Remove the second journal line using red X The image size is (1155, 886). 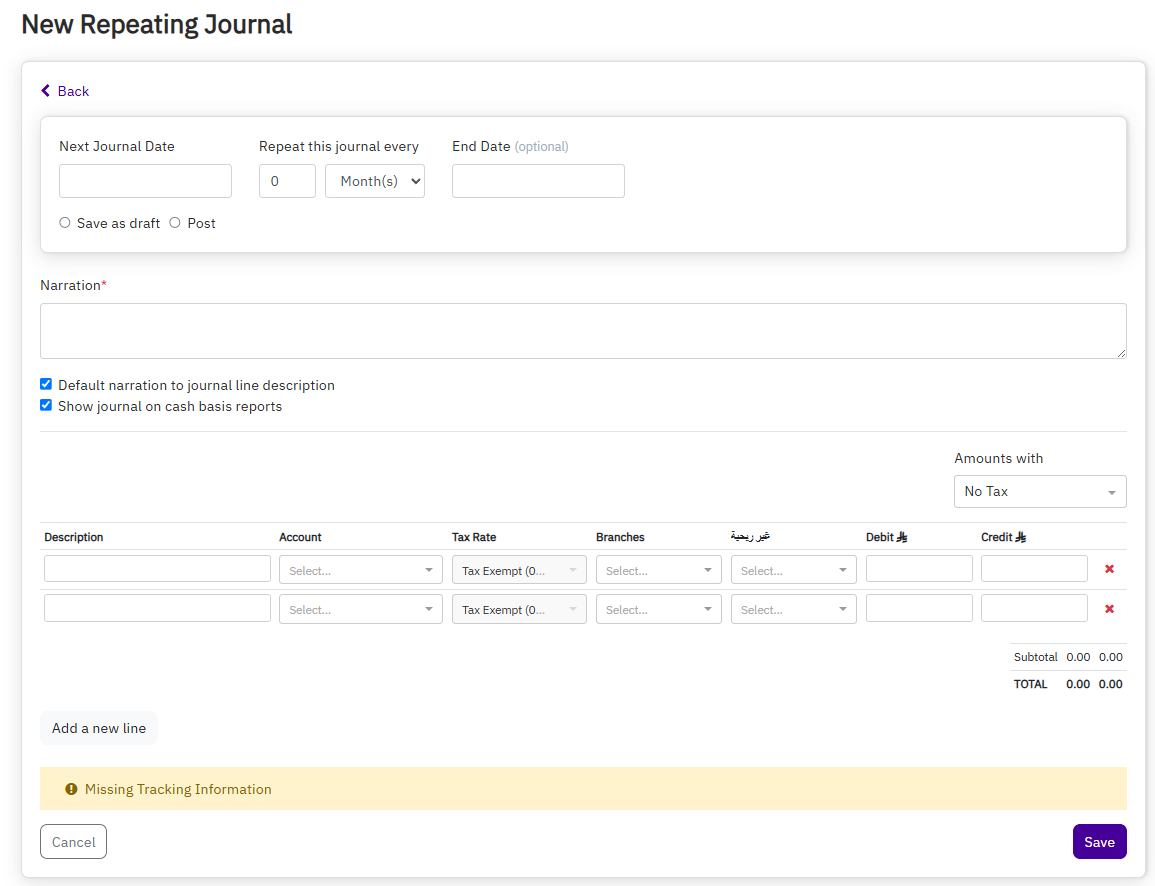coord(1109,609)
